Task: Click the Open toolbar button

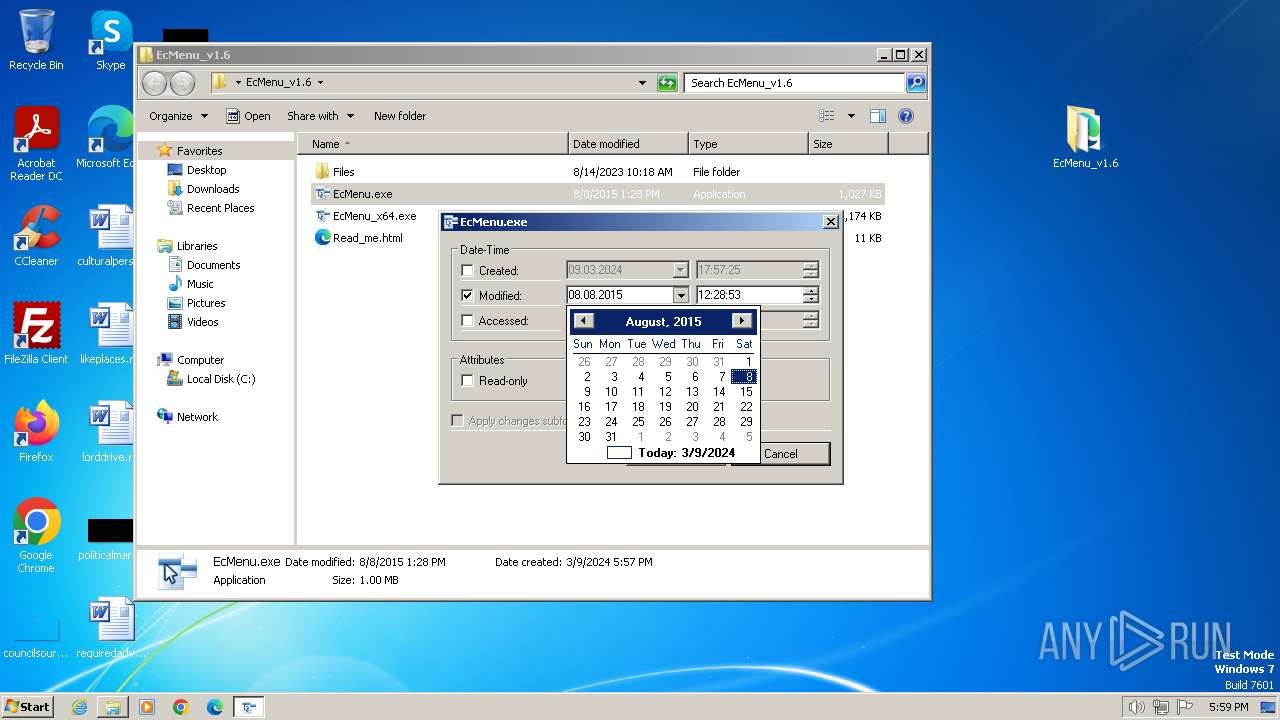Action: point(248,116)
